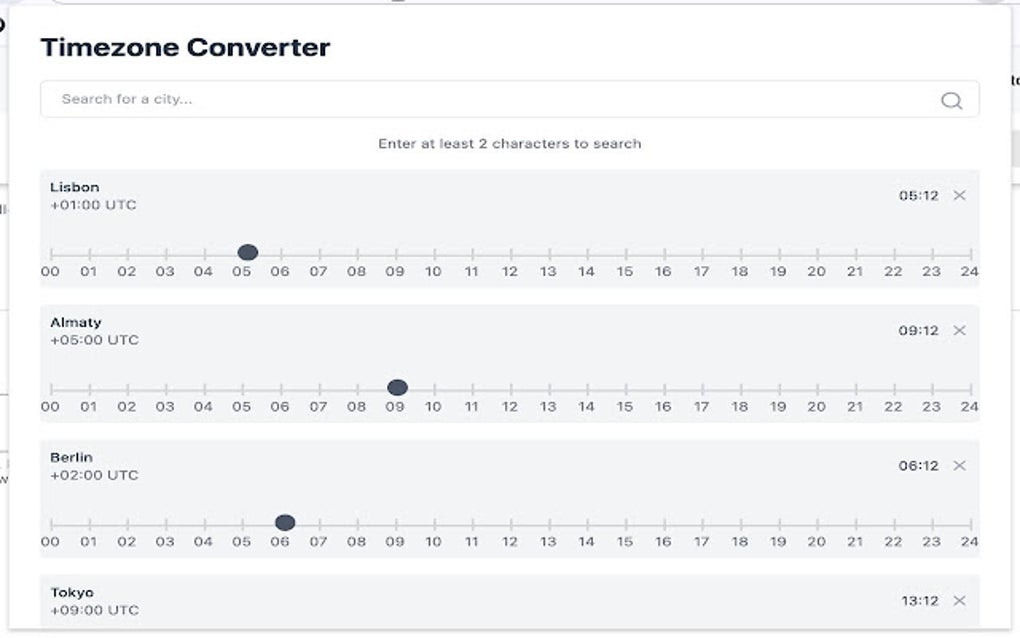Remove Lisbon from the converter
This screenshot has width=1020, height=638.
click(x=960, y=194)
